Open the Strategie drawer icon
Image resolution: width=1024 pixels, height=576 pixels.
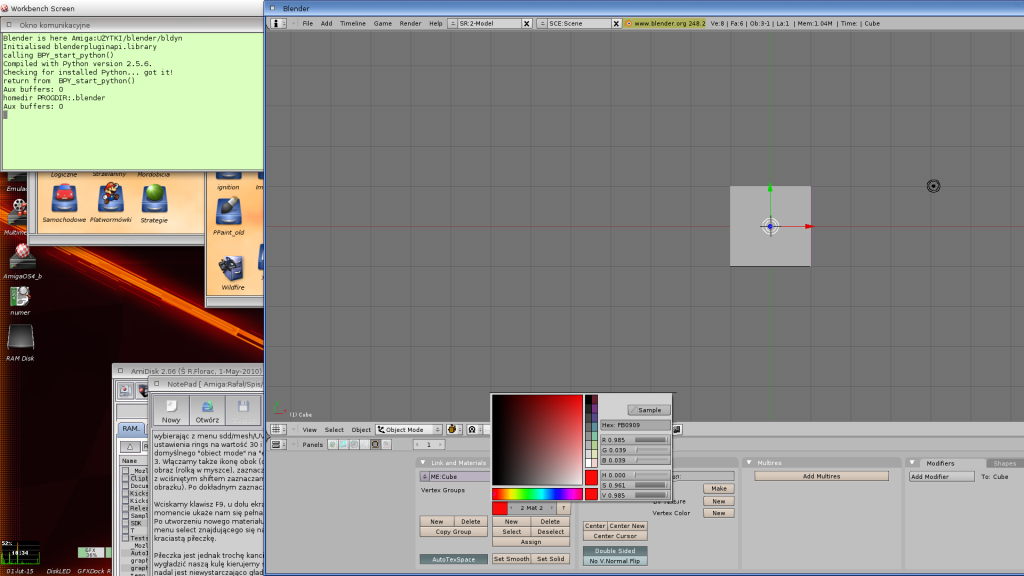pos(154,199)
